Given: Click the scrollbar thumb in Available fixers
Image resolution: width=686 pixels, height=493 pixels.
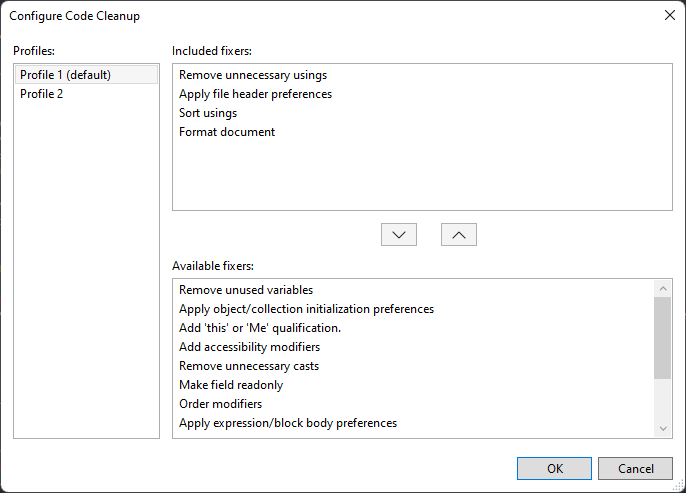Looking at the screenshot, I should [x=663, y=338].
